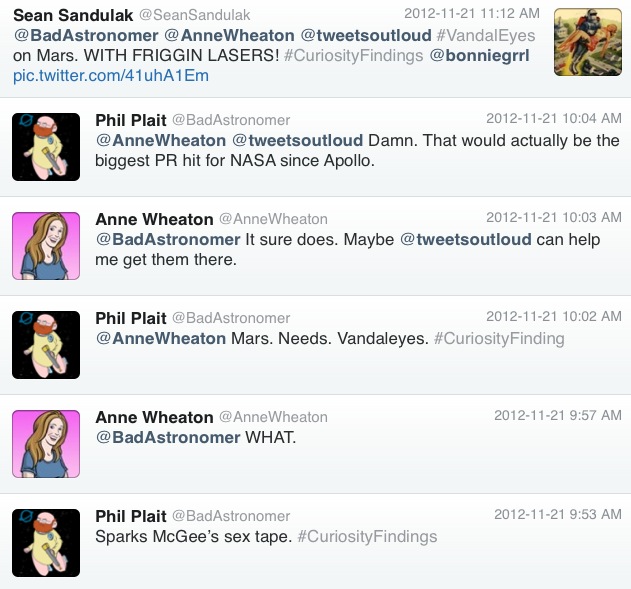Click Phil Plait's avatar beside the Apollo tweet
Screen dimensions: 631x589
tap(45, 146)
